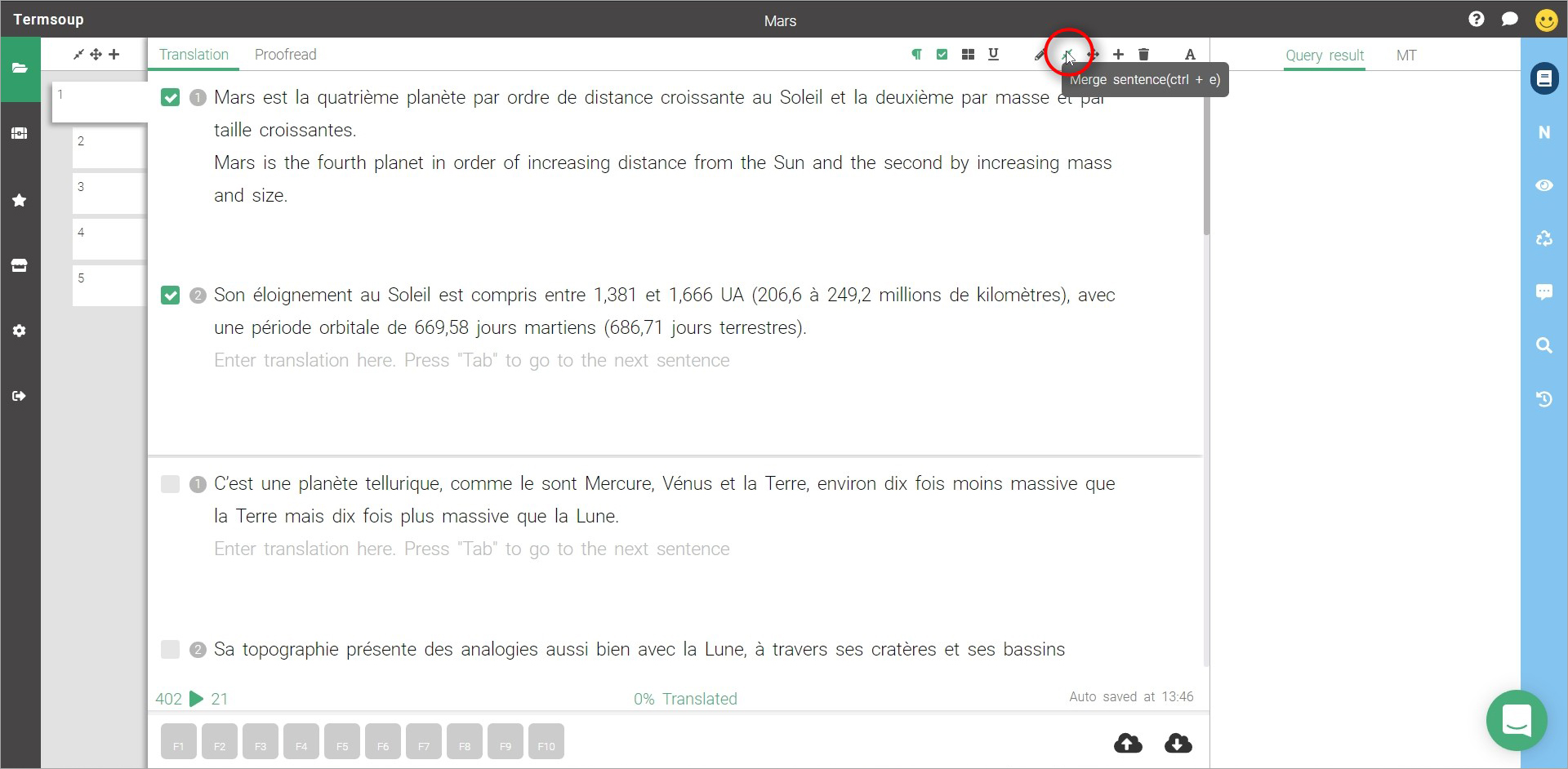Click the font A icon in toolbar

1190,55
